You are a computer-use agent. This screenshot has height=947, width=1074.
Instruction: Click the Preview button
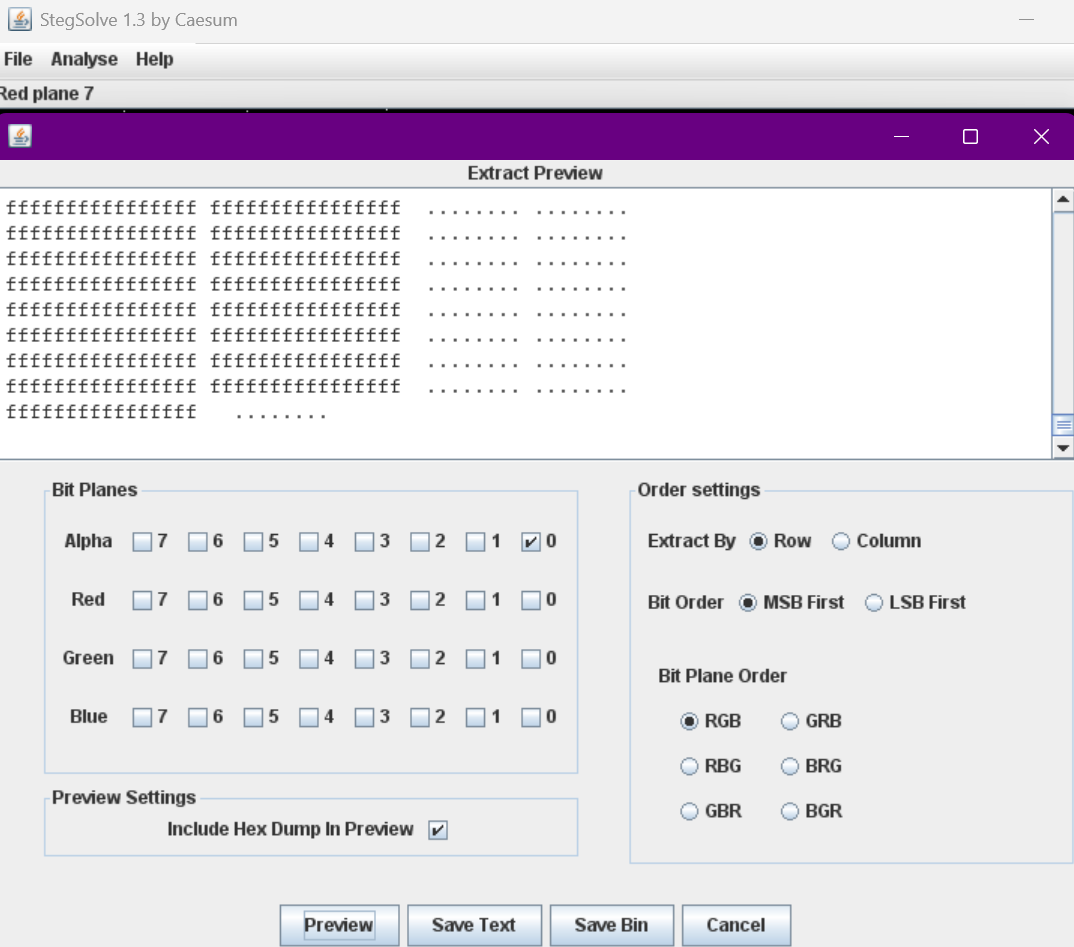pyautogui.click(x=339, y=925)
